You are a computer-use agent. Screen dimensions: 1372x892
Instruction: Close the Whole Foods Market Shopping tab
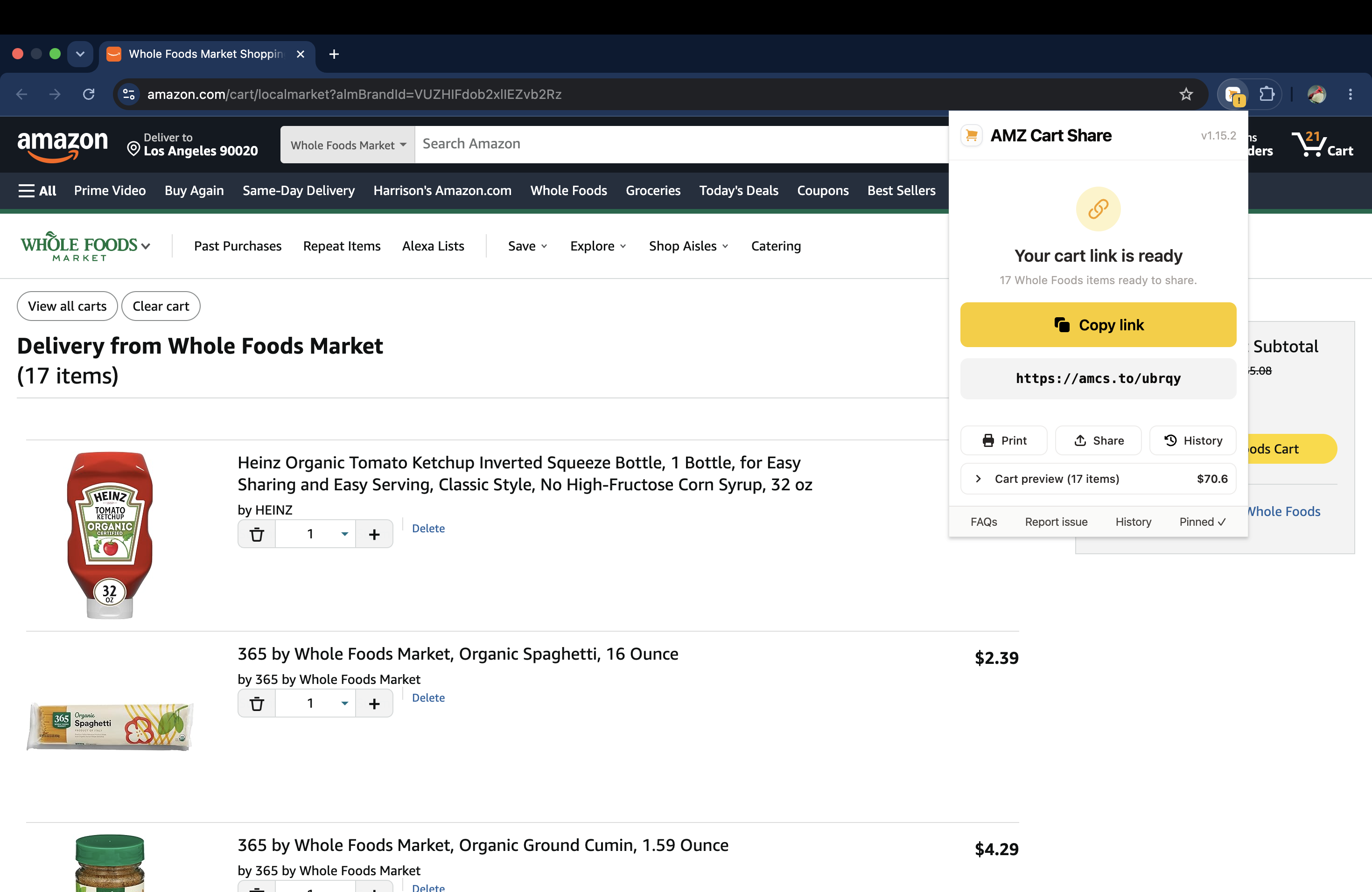pyautogui.click(x=301, y=54)
